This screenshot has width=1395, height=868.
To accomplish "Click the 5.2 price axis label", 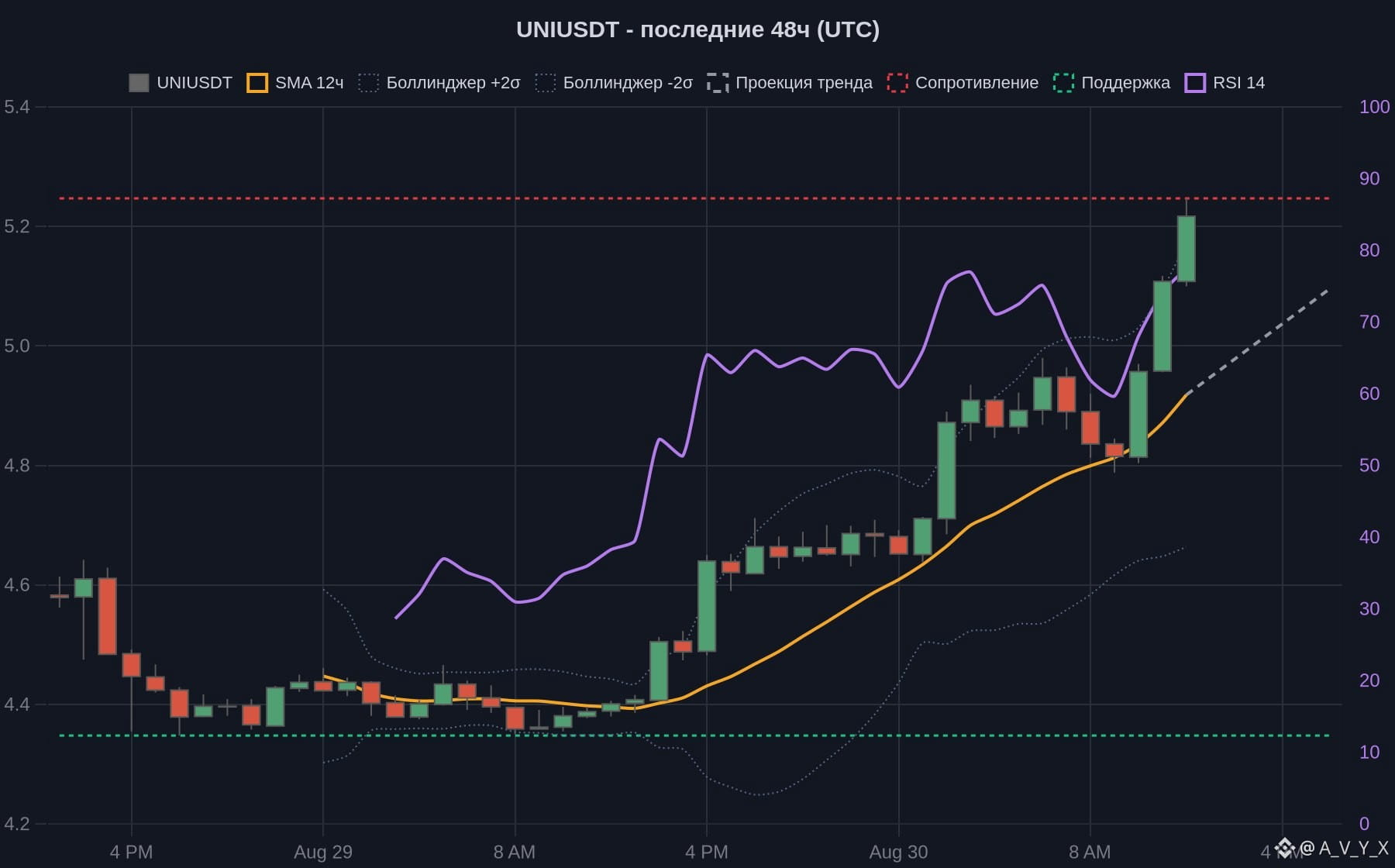I will point(17,226).
